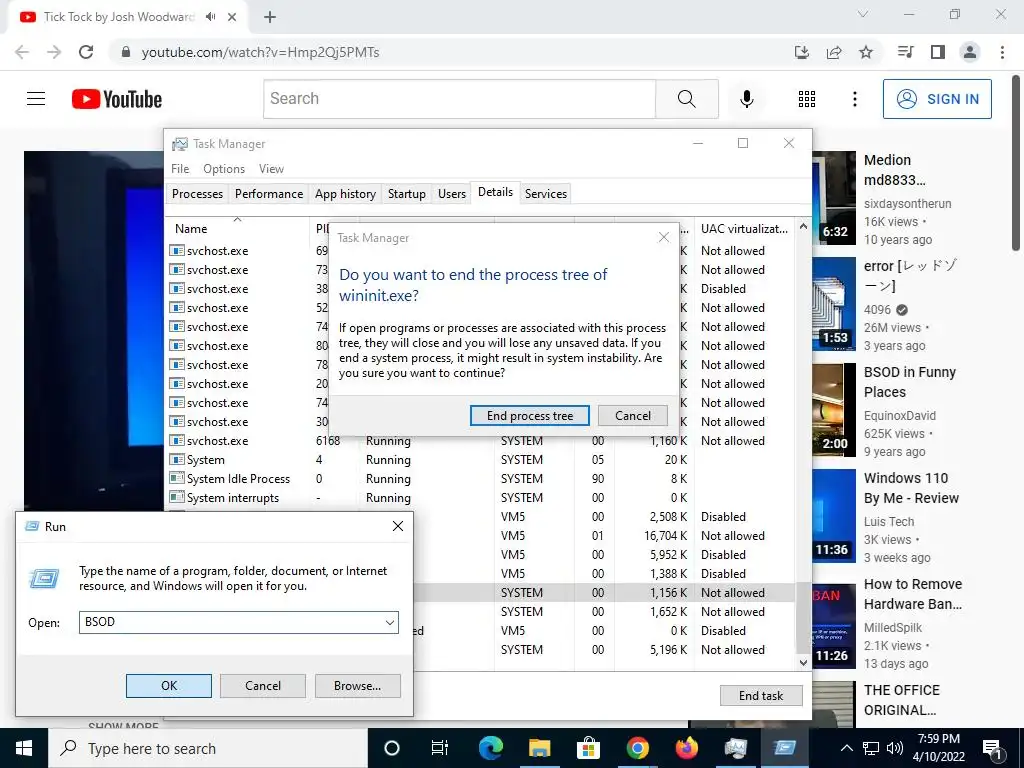Open Firefox from taskbar
The height and width of the screenshot is (768, 1024).
click(686, 748)
